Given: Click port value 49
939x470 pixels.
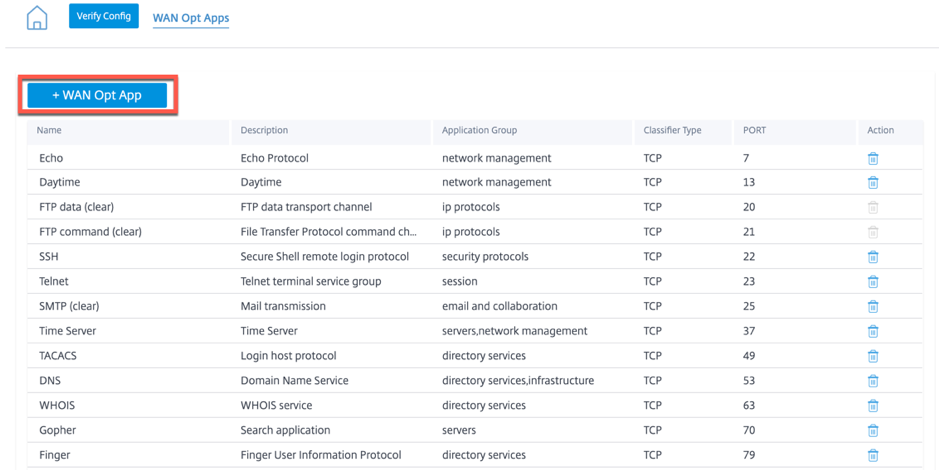Looking at the screenshot, I should (x=749, y=356).
